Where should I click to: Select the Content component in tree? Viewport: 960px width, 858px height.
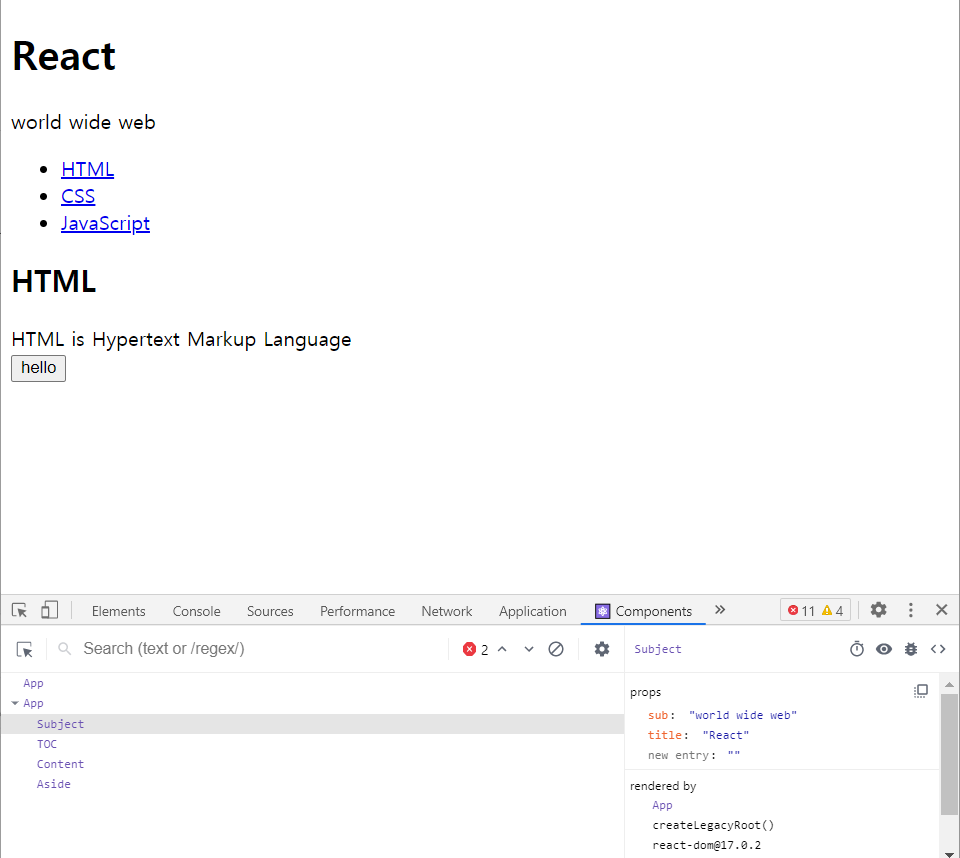coord(60,764)
